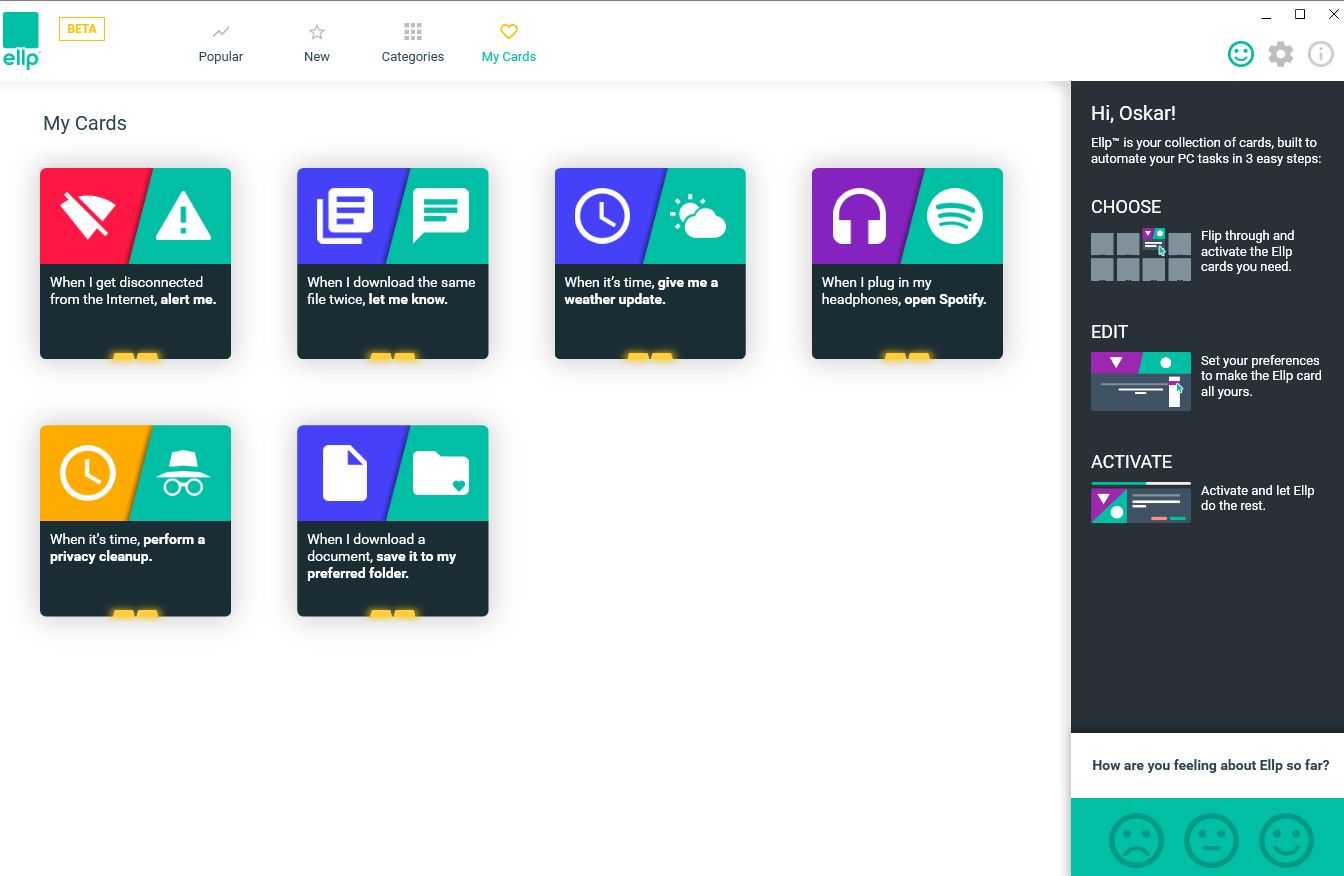Image resolution: width=1344 pixels, height=876 pixels.
Task: Click the warning triangle alert icon
Action: point(183,216)
